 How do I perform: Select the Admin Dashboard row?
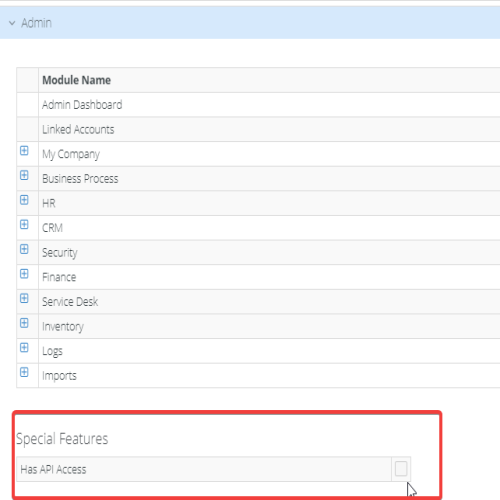click(258, 105)
